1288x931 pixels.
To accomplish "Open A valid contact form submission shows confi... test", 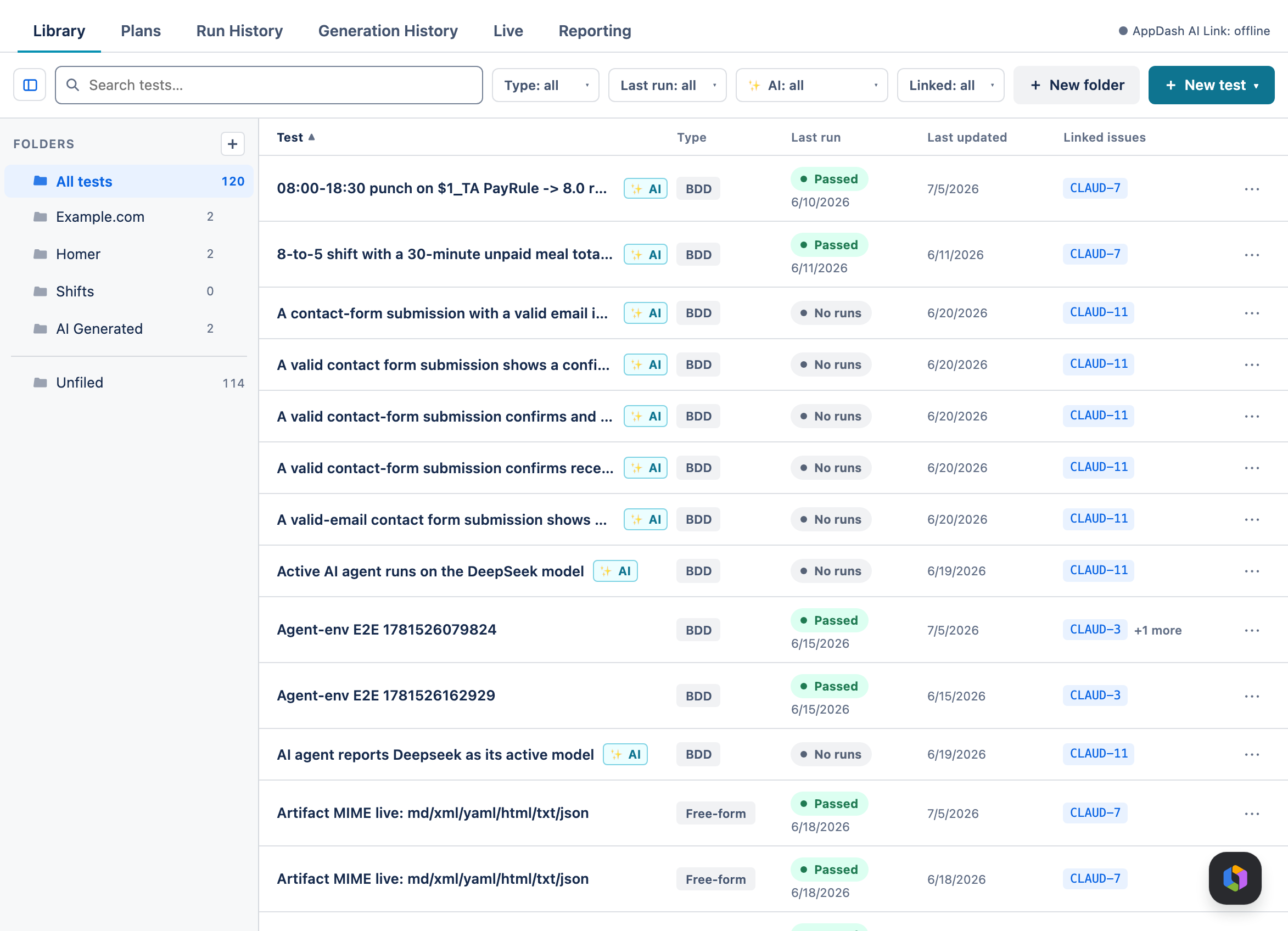I will pyautogui.click(x=444, y=364).
